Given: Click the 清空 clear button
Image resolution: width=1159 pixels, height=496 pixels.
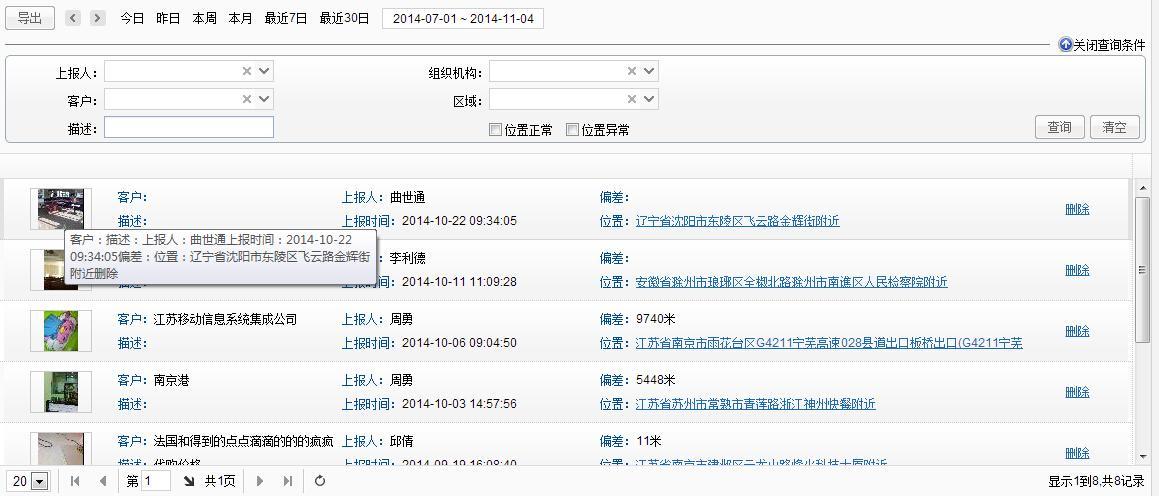Looking at the screenshot, I should click(1115, 127).
